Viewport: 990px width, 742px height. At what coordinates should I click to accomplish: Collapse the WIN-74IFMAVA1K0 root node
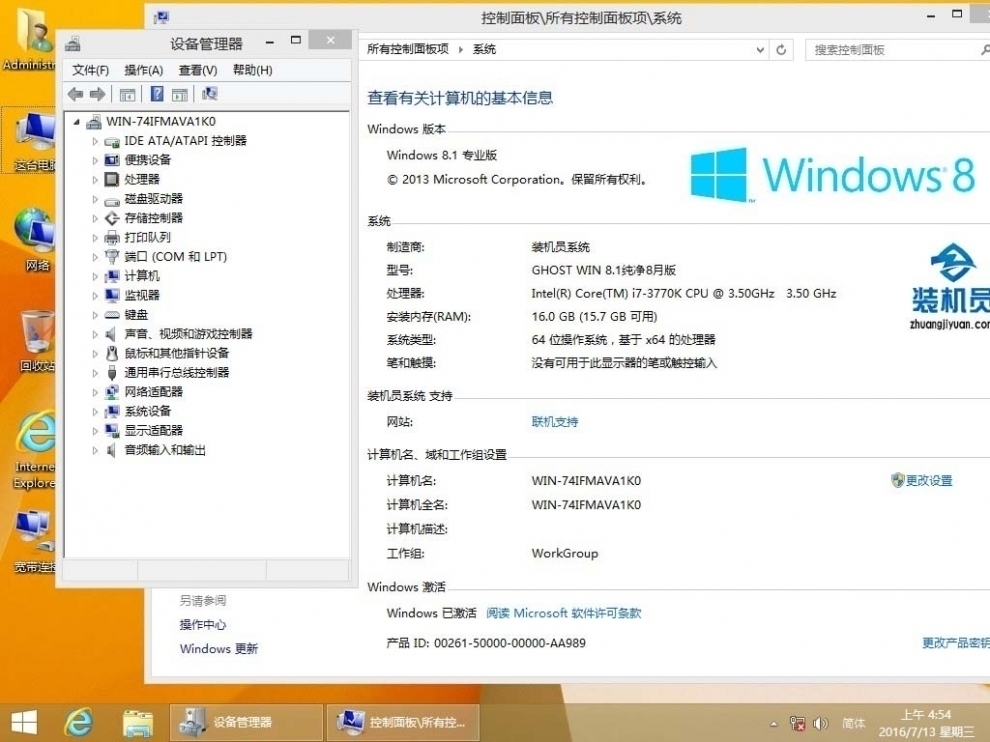[x=78, y=122]
